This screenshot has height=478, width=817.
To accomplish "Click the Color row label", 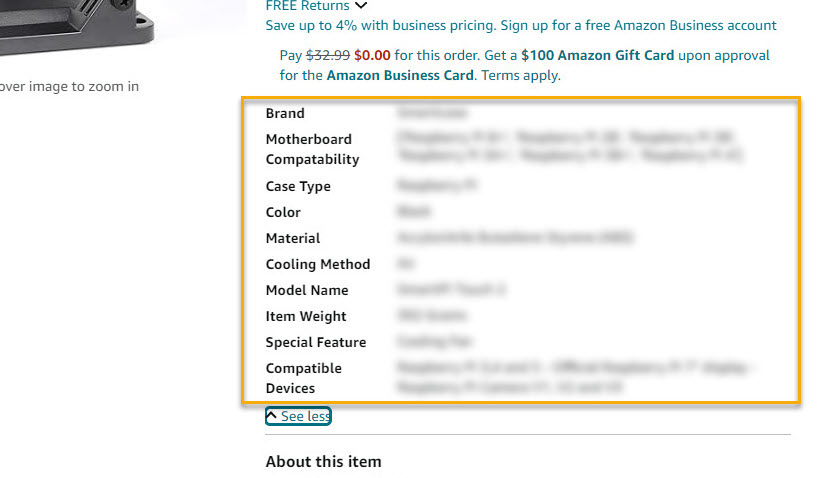I will click(283, 212).
